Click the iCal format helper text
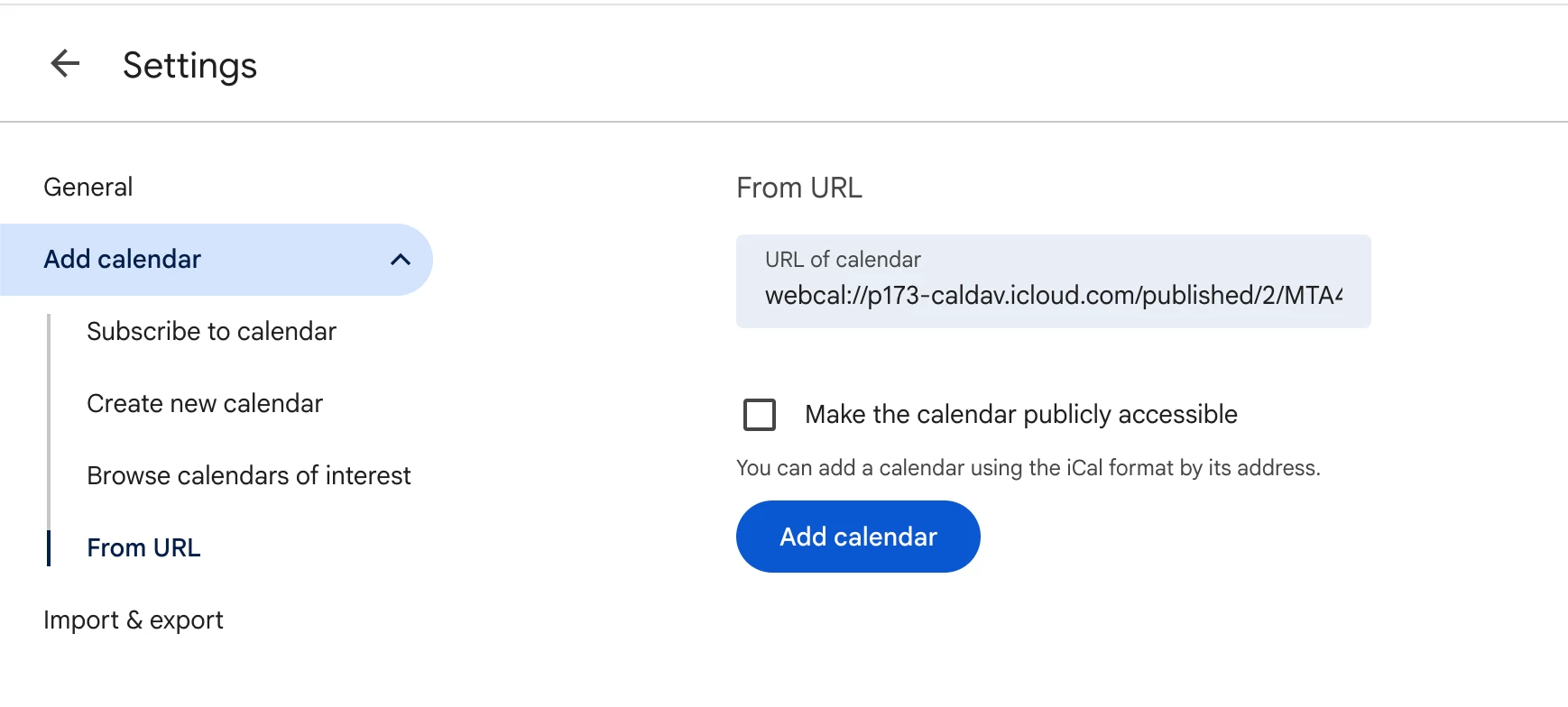Viewport: 1568px width, 707px height. click(1028, 468)
